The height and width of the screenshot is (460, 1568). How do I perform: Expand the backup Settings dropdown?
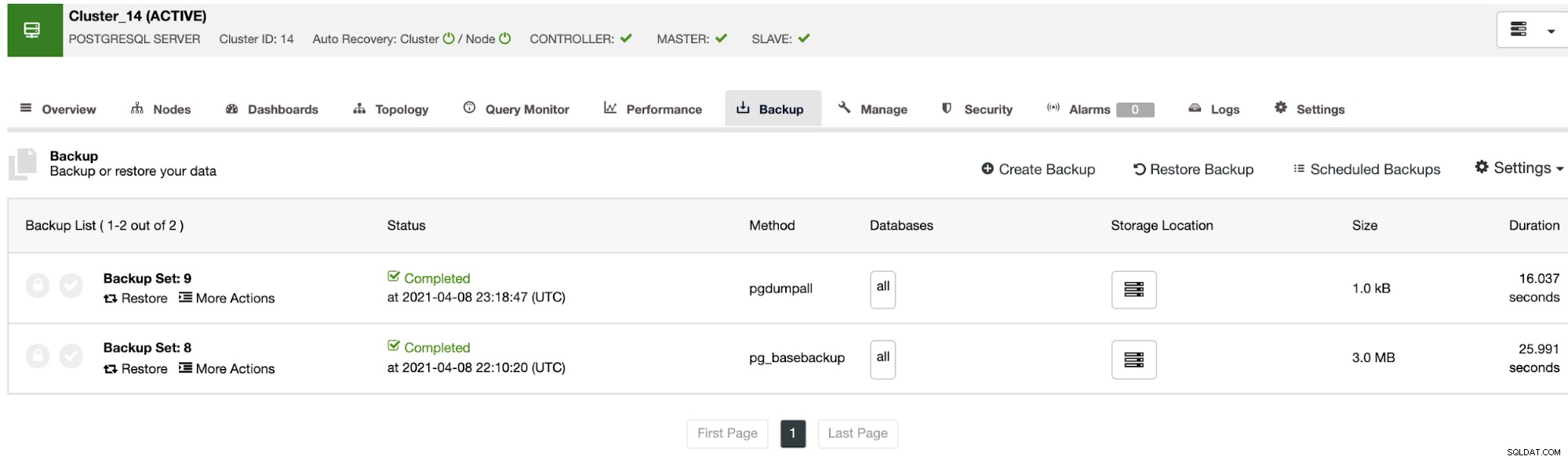[x=1519, y=168]
